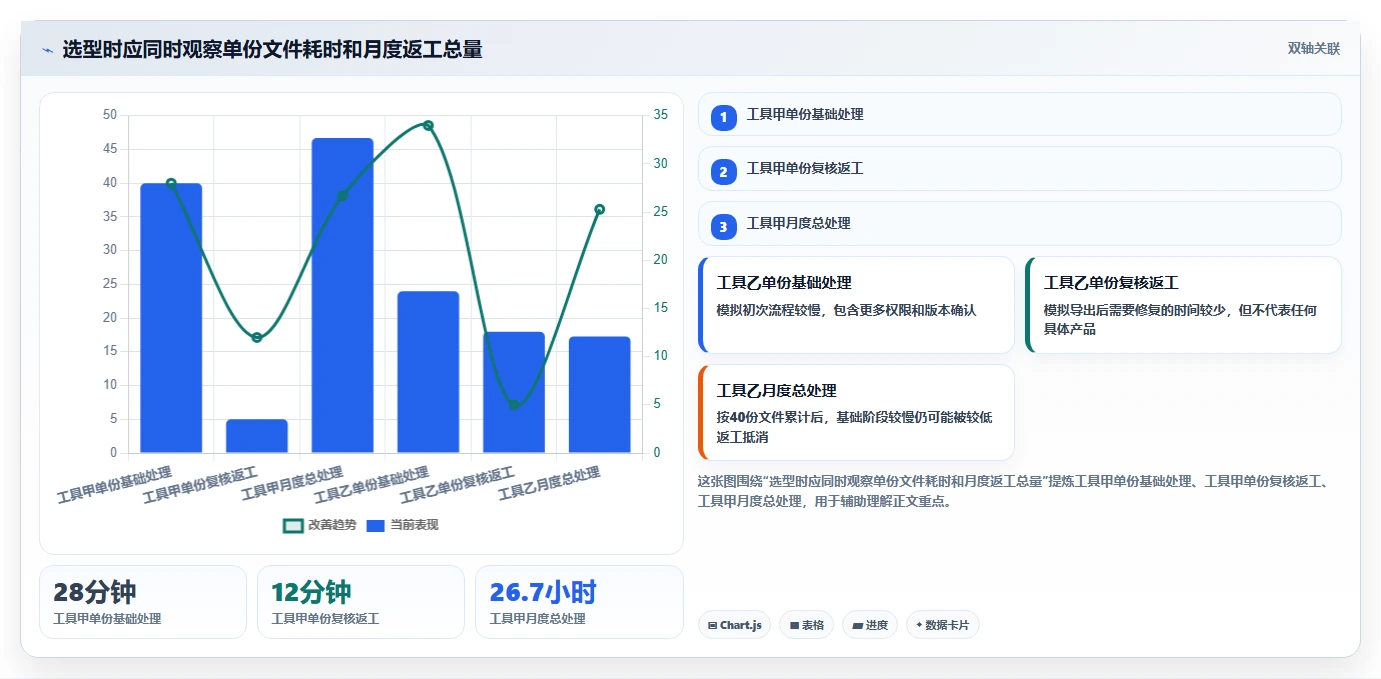Click the summary paragraph starting 这张图围绕

click(1014, 491)
